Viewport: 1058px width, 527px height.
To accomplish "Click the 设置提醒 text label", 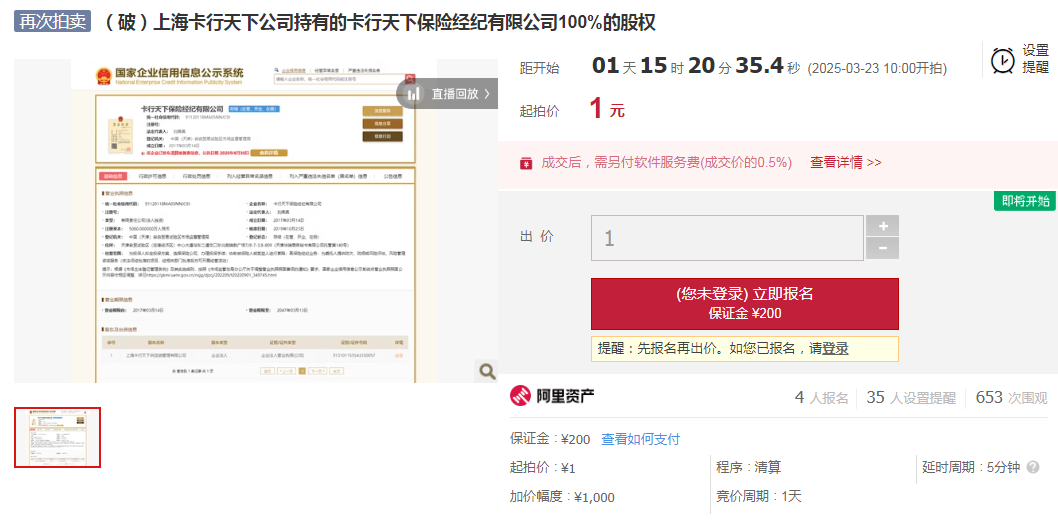I will click(1035, 59).
